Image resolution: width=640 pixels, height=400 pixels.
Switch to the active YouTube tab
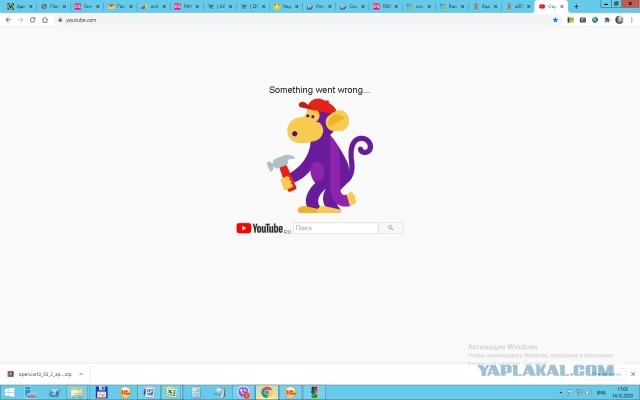coord(550,6)
